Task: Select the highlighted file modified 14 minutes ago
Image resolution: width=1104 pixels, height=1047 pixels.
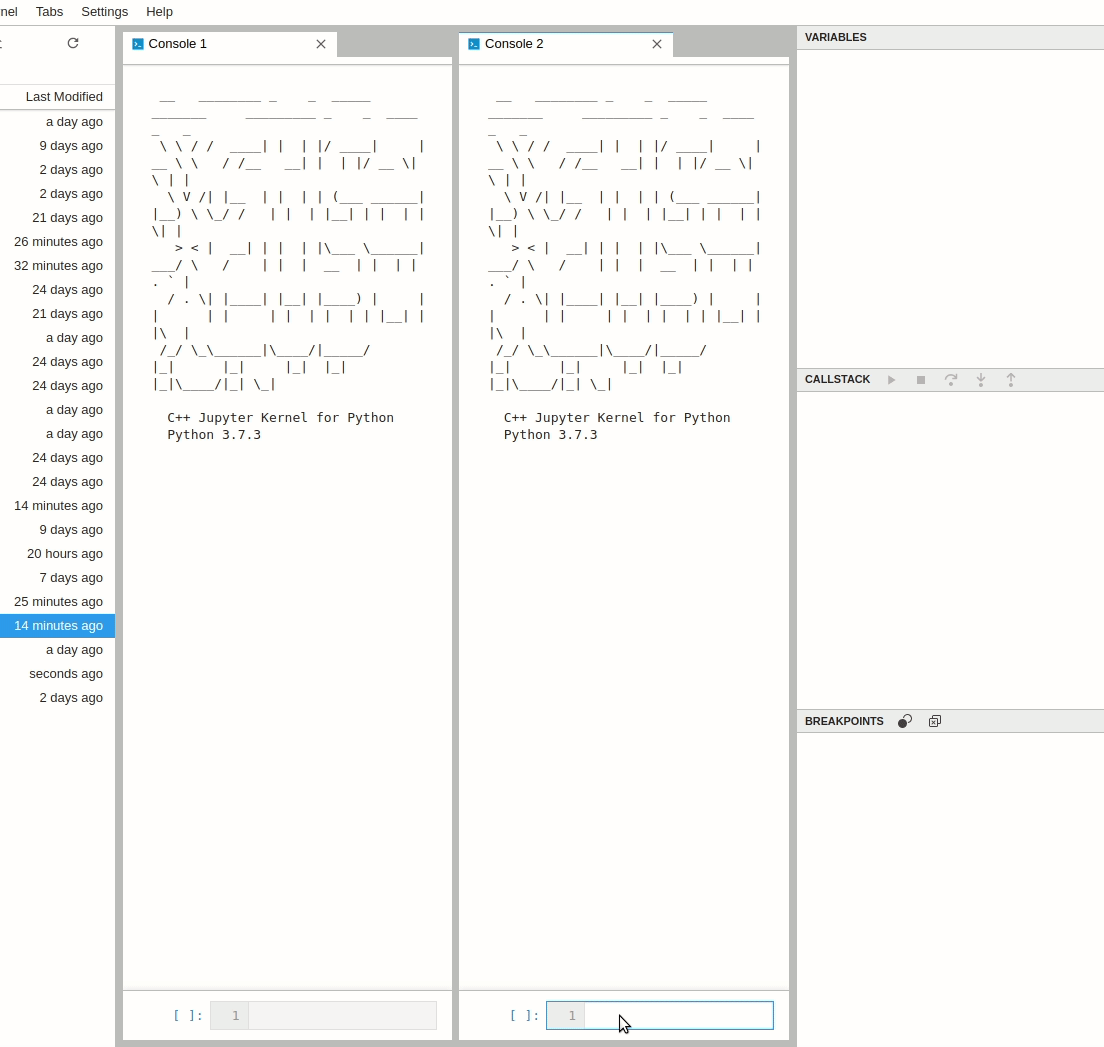Action: tap(57, 626)
